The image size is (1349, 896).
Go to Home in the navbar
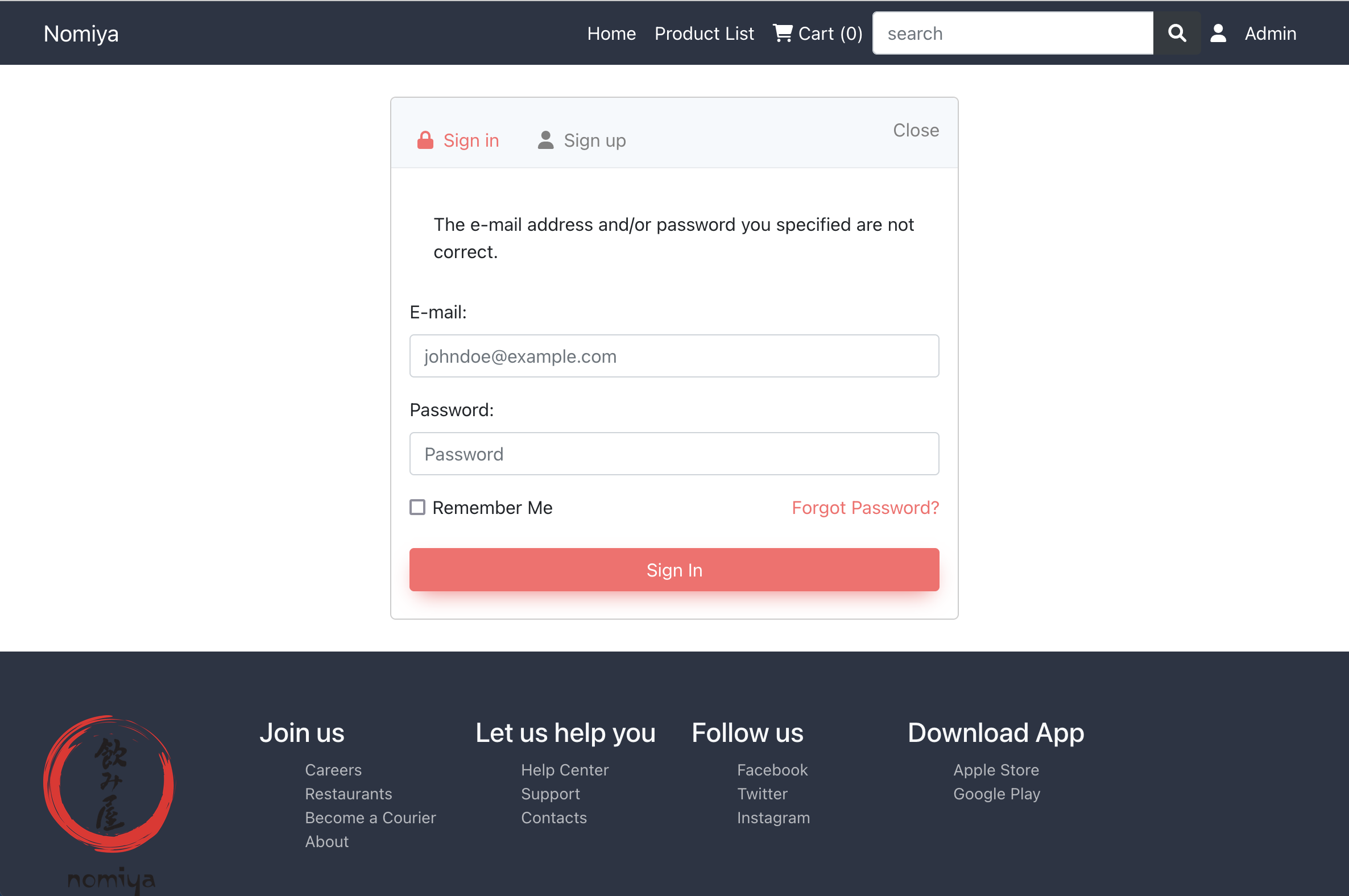coord(611,34)
